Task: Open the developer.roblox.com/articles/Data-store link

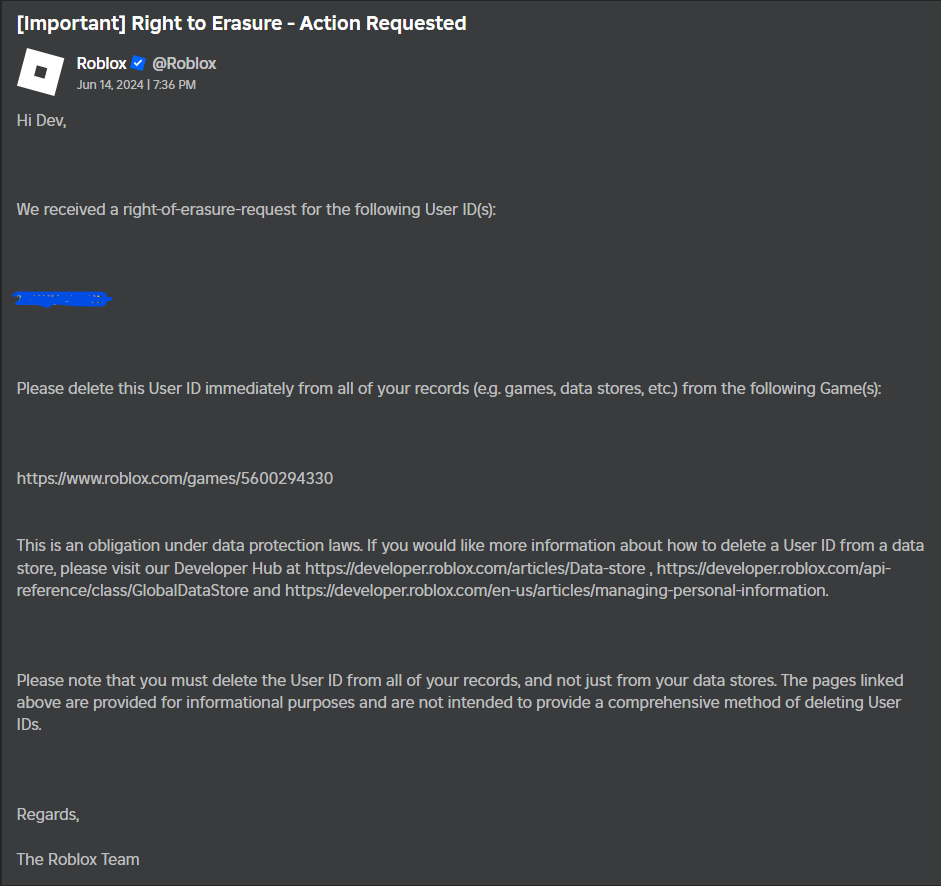Action: click(475, 568)
